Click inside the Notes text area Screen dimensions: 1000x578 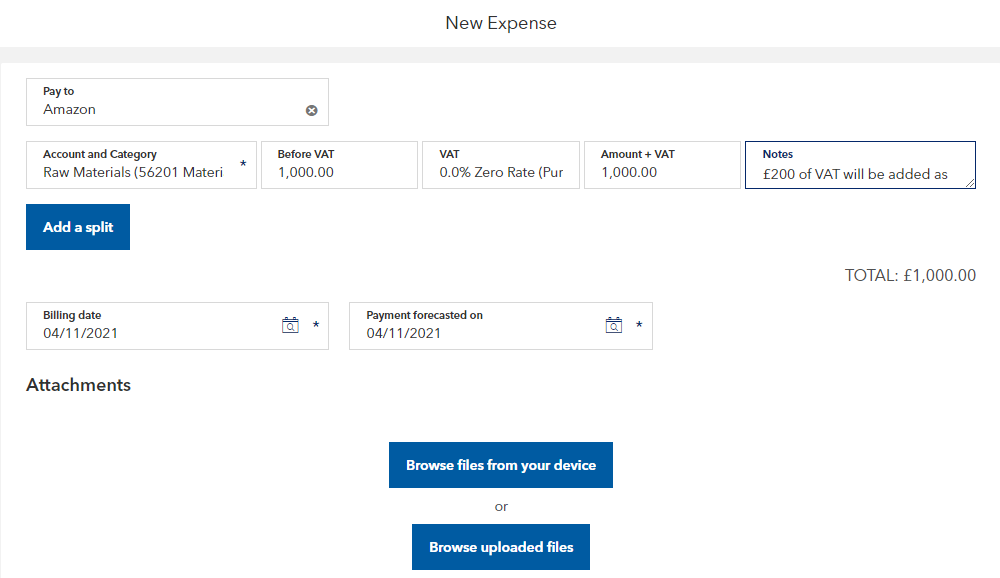coord(855,174)
